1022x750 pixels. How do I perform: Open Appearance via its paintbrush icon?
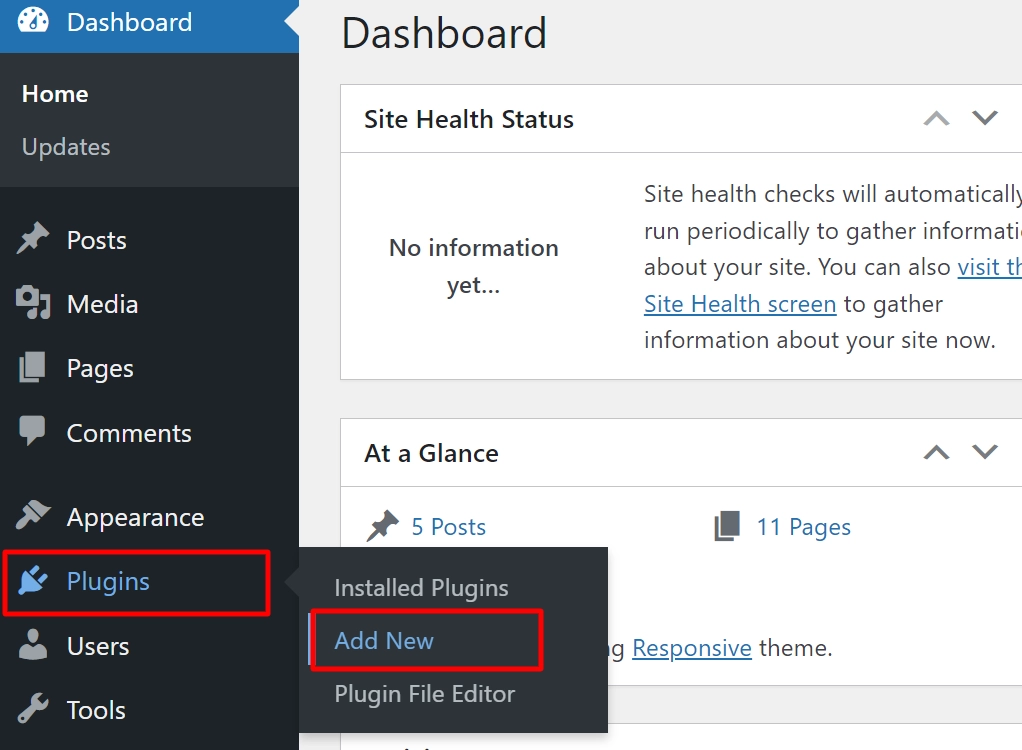(x=32, y=517)
